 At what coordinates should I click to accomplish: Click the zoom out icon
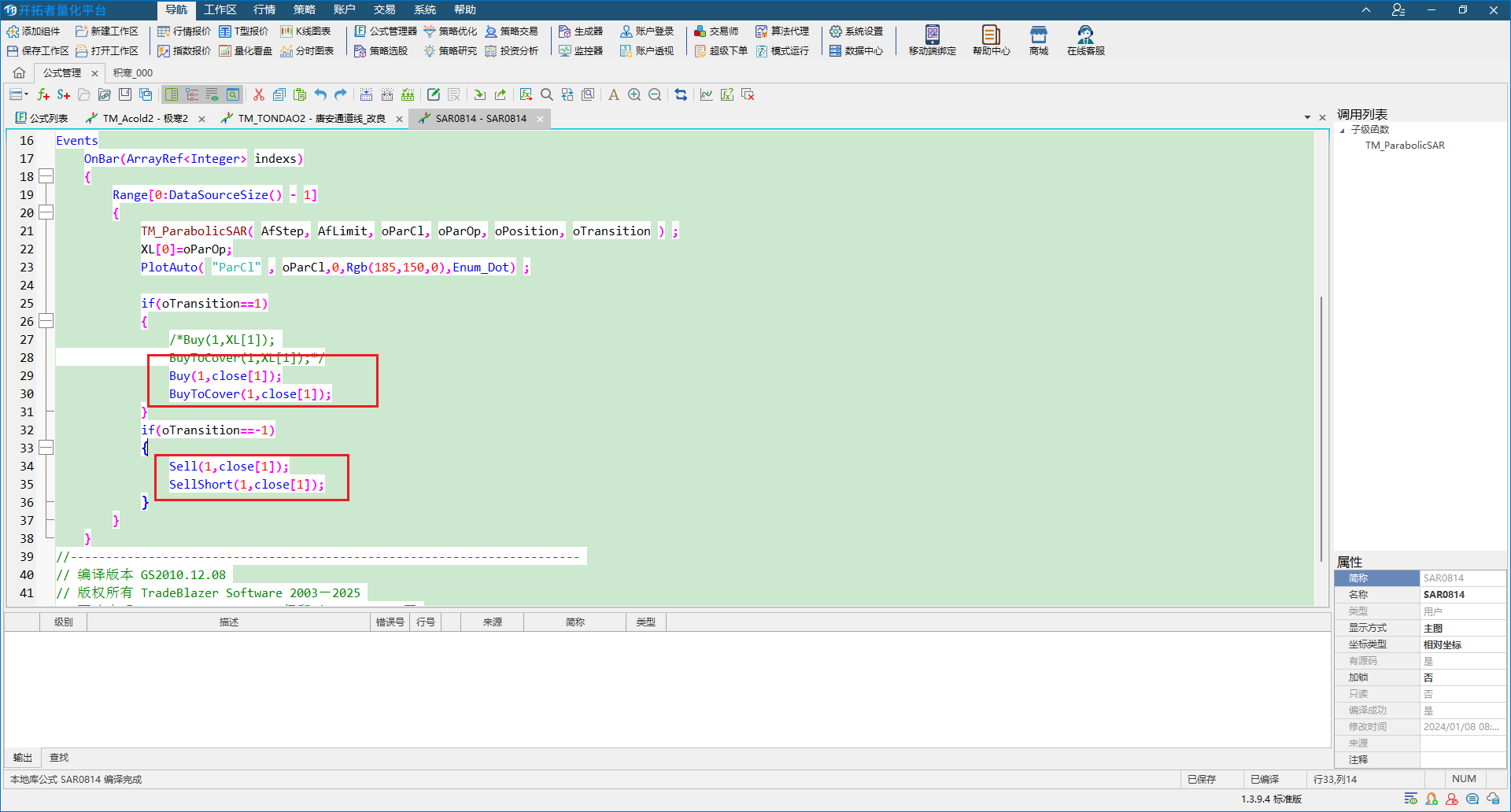[655, 94]
